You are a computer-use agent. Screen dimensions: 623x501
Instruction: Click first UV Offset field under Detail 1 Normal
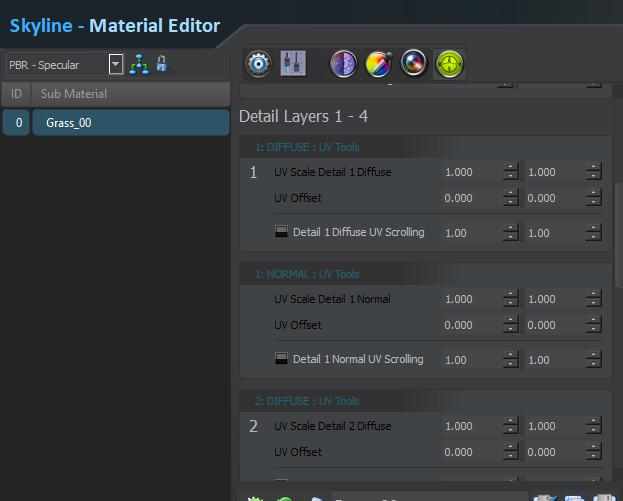(471, 325)
